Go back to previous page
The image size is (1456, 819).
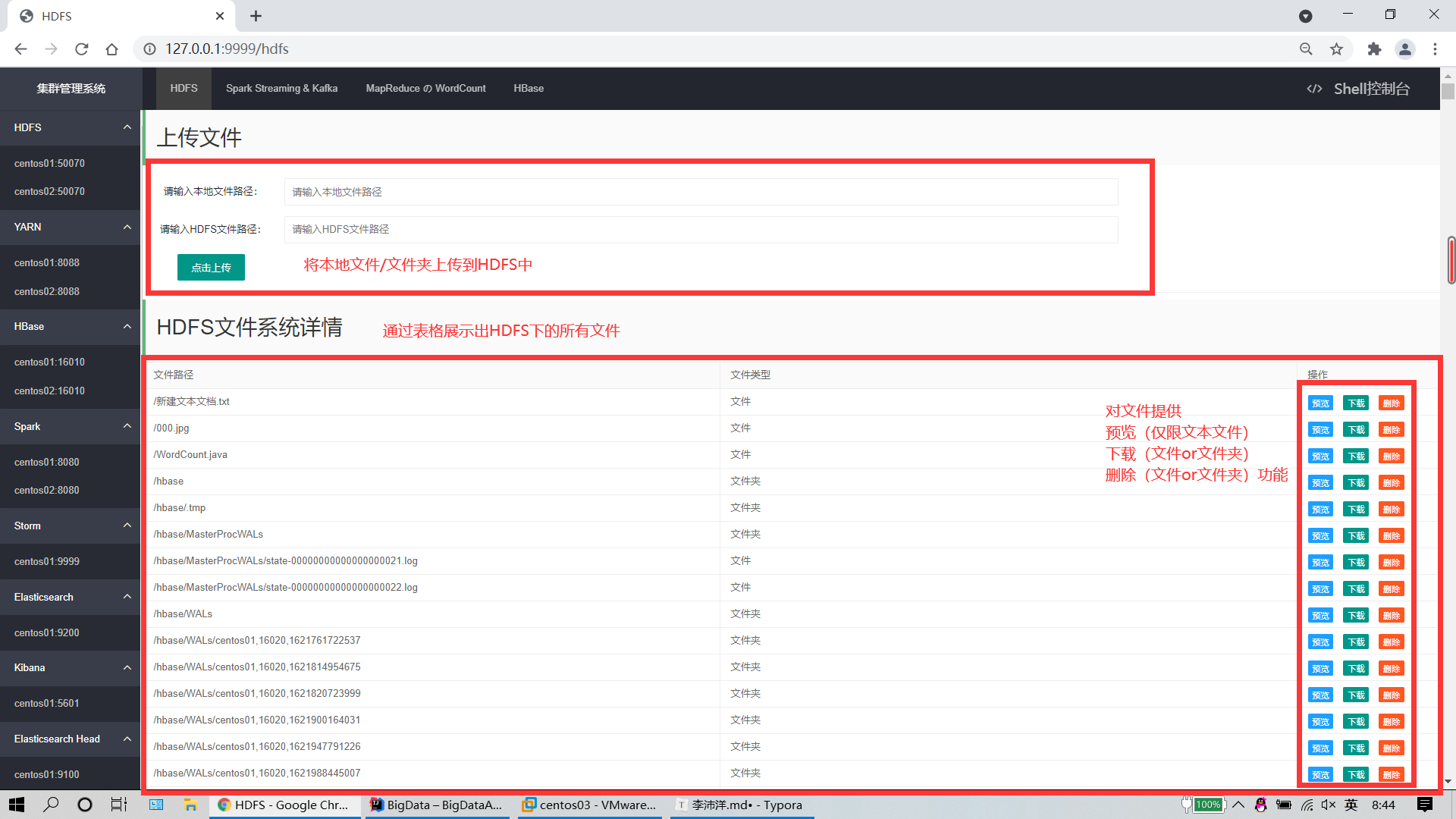(20, 49)
